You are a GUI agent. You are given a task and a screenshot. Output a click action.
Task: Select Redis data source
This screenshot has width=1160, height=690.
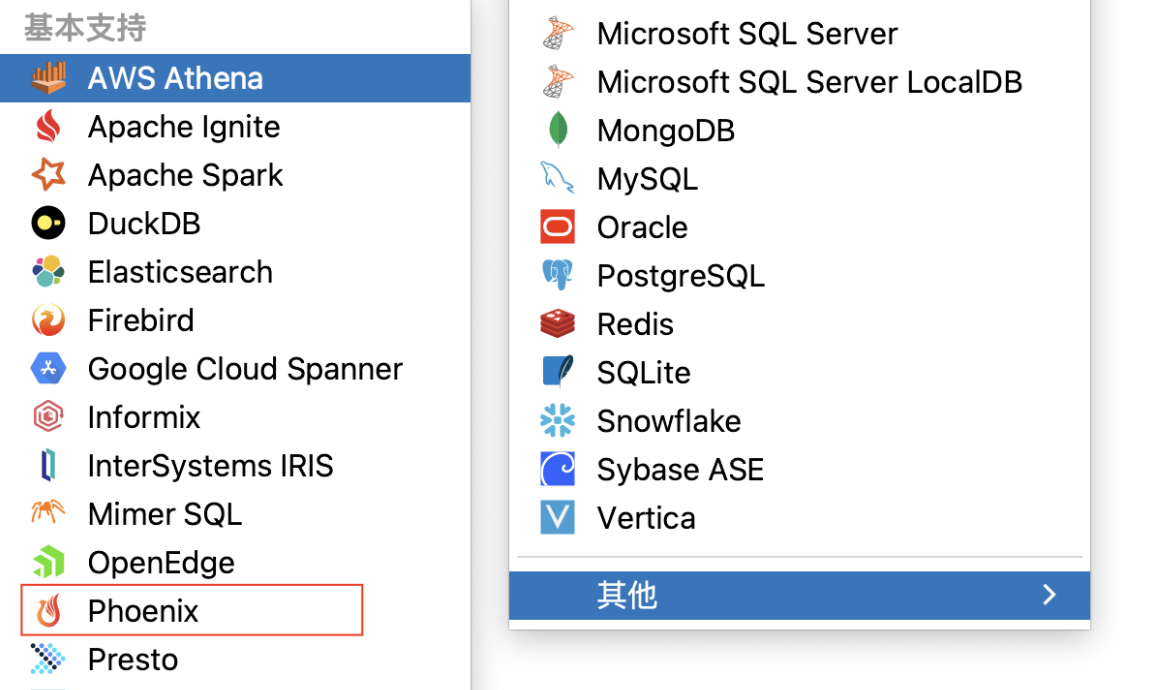coord(799,324)
